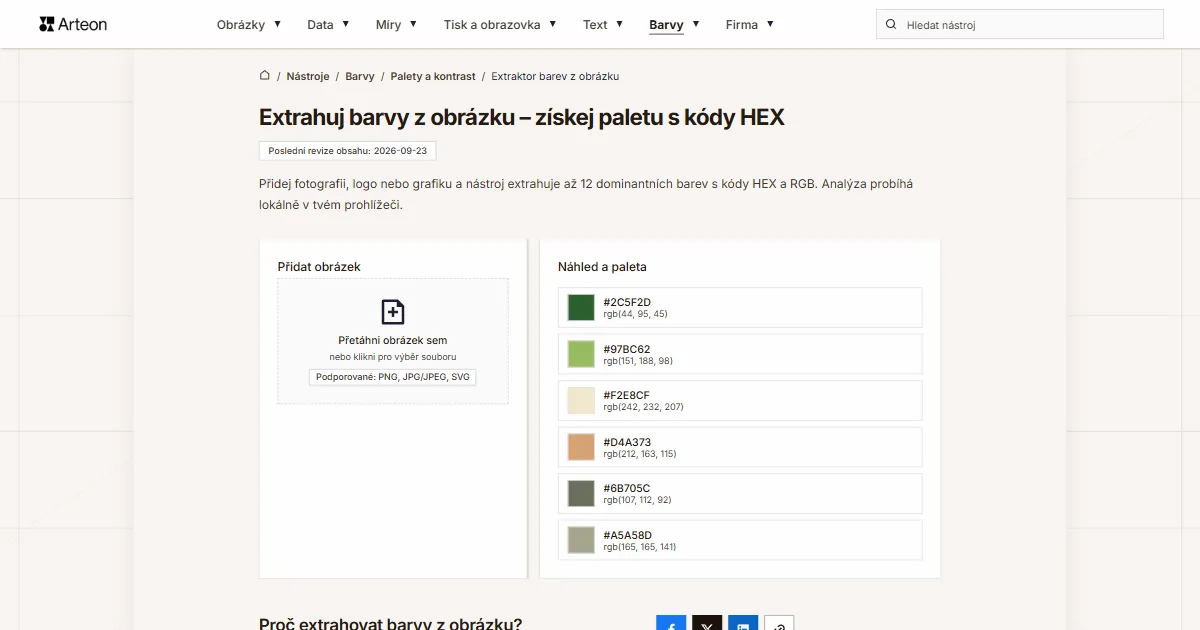
Task: Click the home icon in breadcrumbs
Action: click(265, 75)
